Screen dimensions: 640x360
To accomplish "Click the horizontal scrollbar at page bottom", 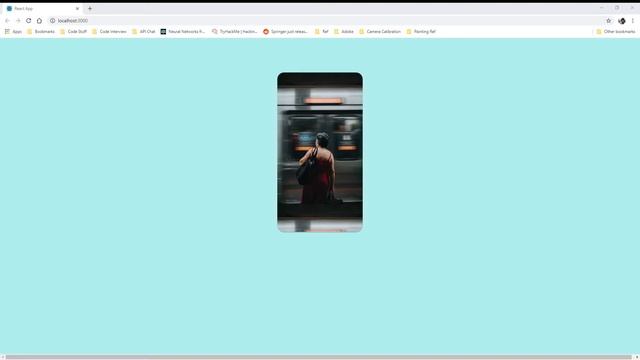I will tap(318, 357).
